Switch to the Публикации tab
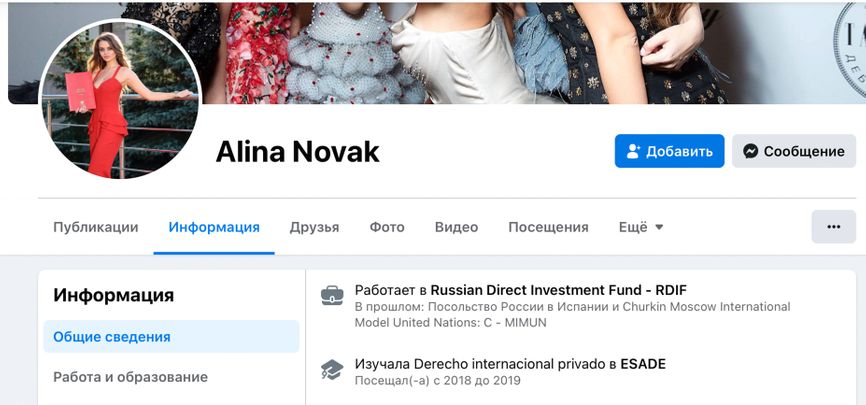Viewport: 866px width, 405px height. 96,227
